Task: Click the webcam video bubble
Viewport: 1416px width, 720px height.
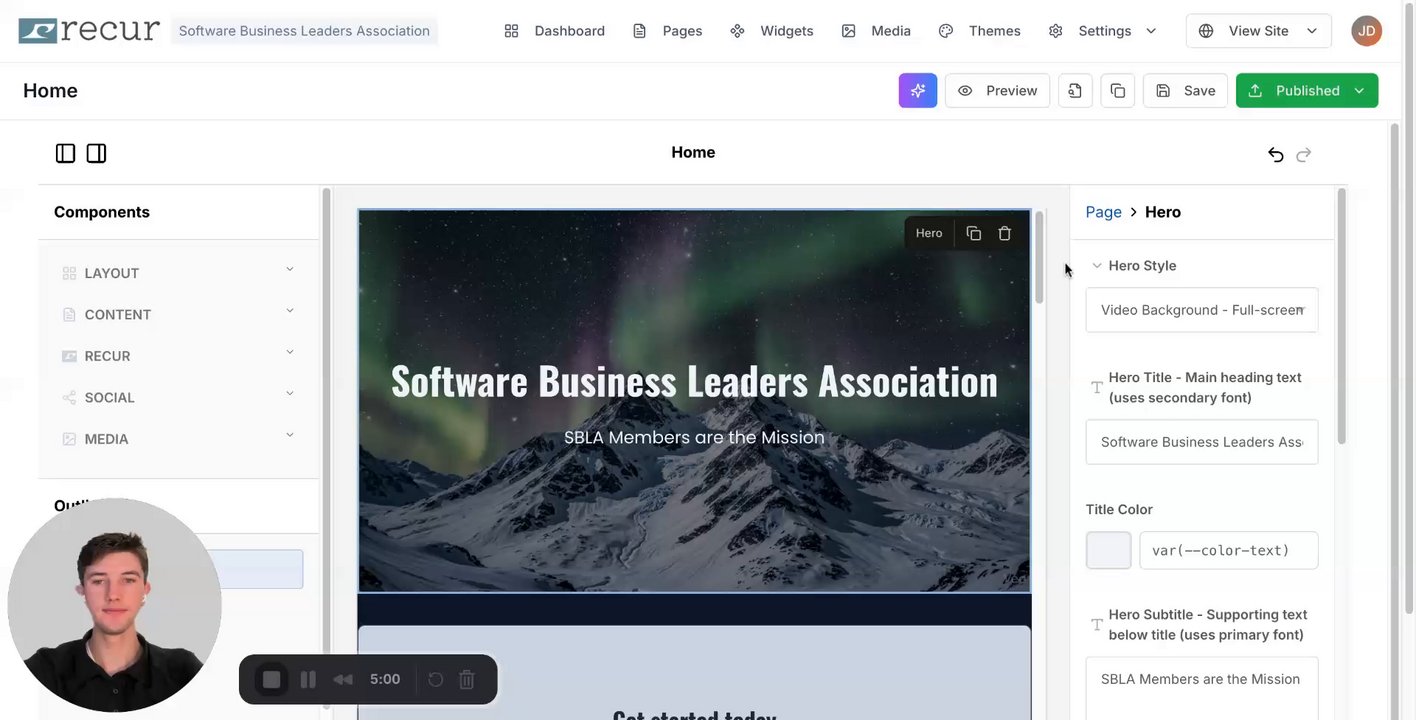Action: 114,605
